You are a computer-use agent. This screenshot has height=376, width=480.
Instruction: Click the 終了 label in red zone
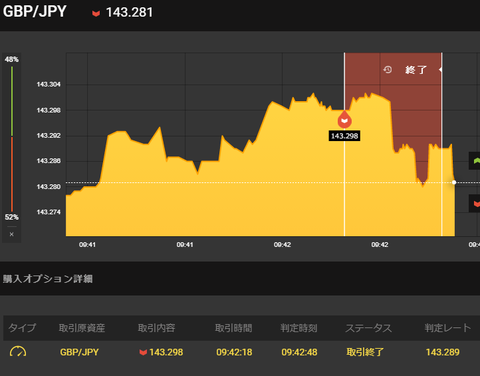[416, 70]
